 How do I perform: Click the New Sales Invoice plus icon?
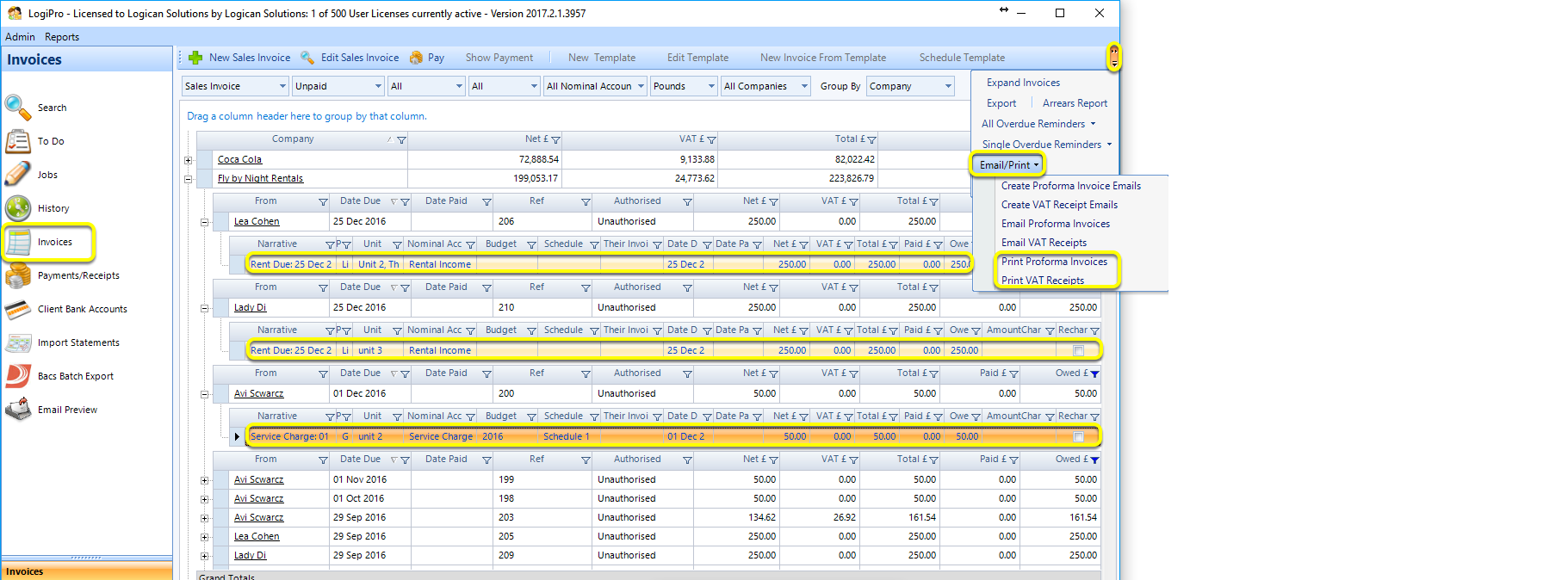195,58
